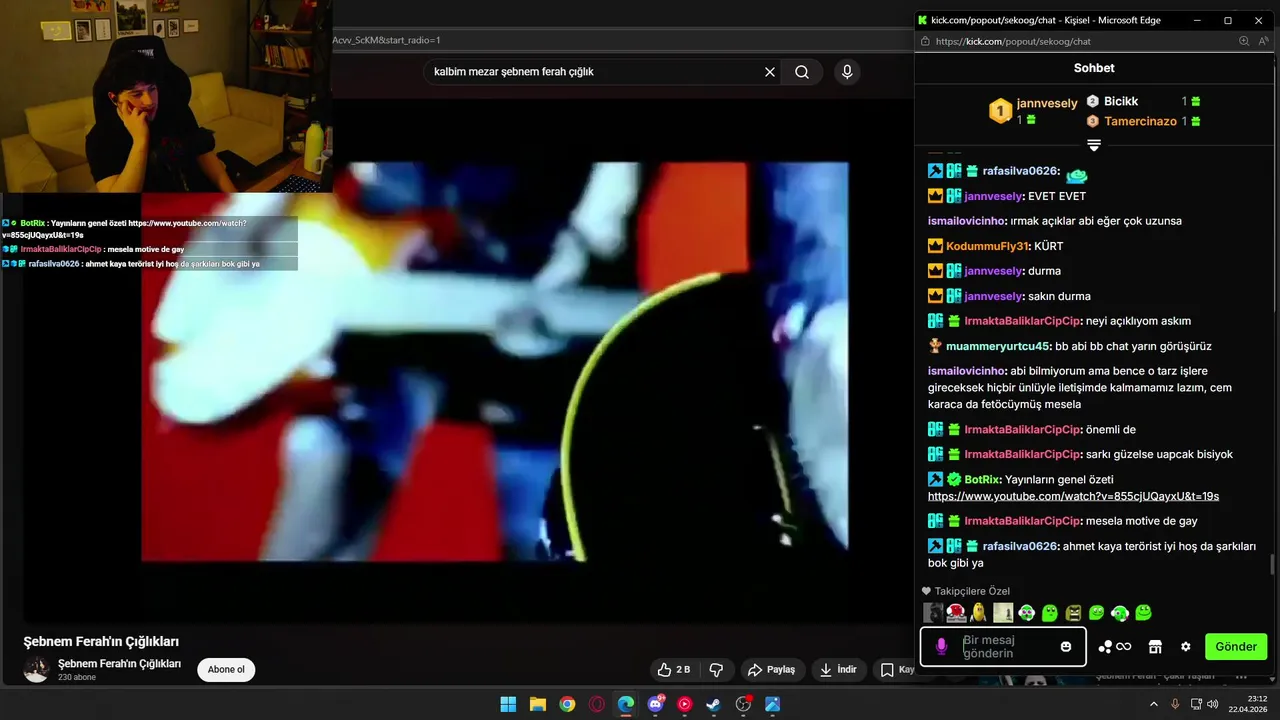Share the video via Paylaş
The width and height of the screenshot is (1280, 720).
click(773, 670)
